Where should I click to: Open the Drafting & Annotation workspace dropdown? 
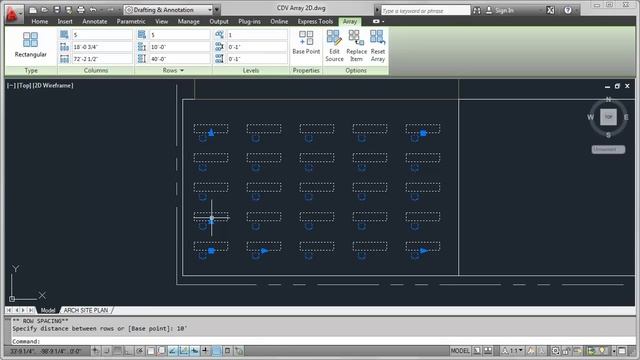tap(169, 10)
